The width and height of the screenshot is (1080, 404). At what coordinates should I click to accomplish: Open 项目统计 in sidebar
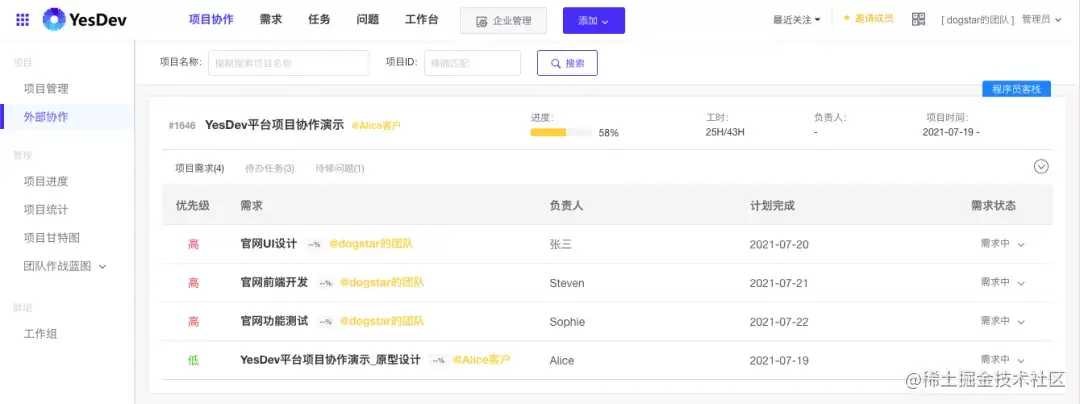point(46,210)
